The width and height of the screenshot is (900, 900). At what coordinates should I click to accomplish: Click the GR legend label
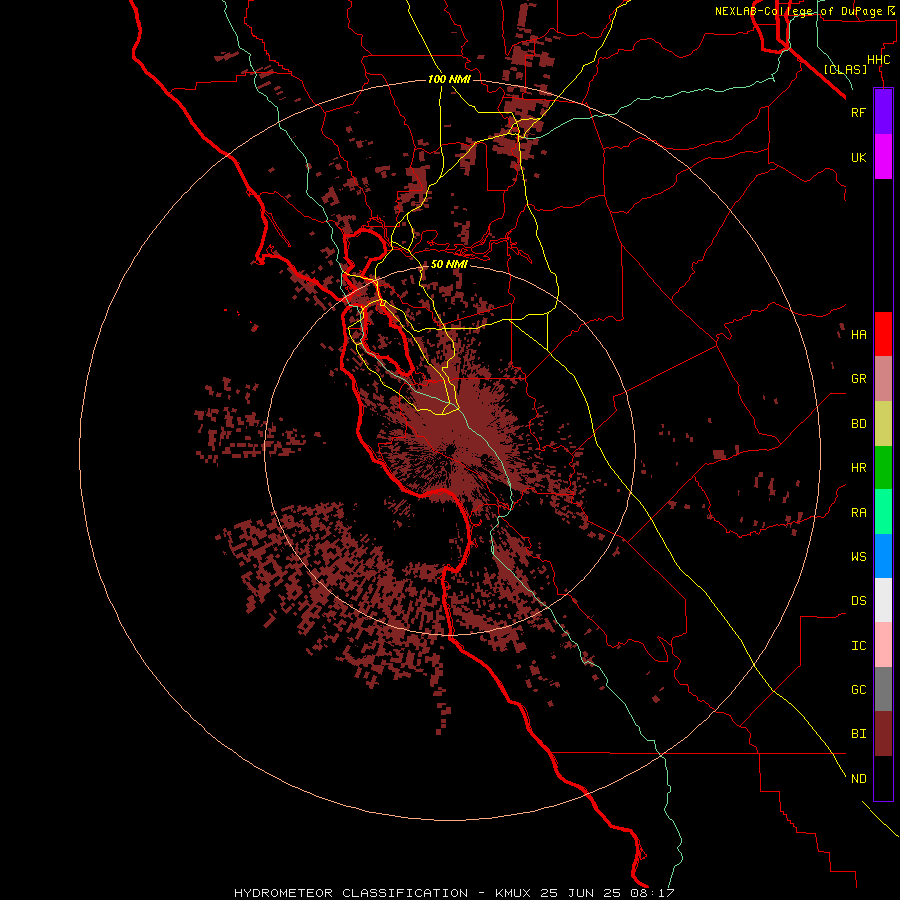click(x=858, y=379)
